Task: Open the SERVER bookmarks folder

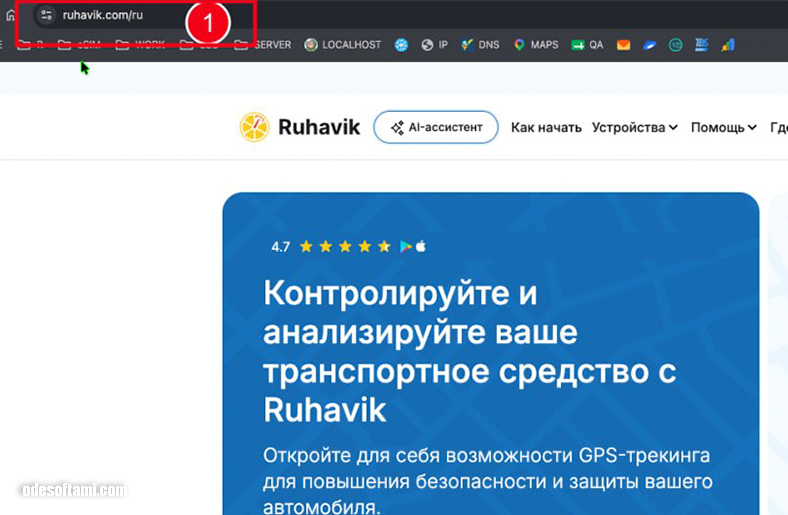Action: (x=263, y=45)
